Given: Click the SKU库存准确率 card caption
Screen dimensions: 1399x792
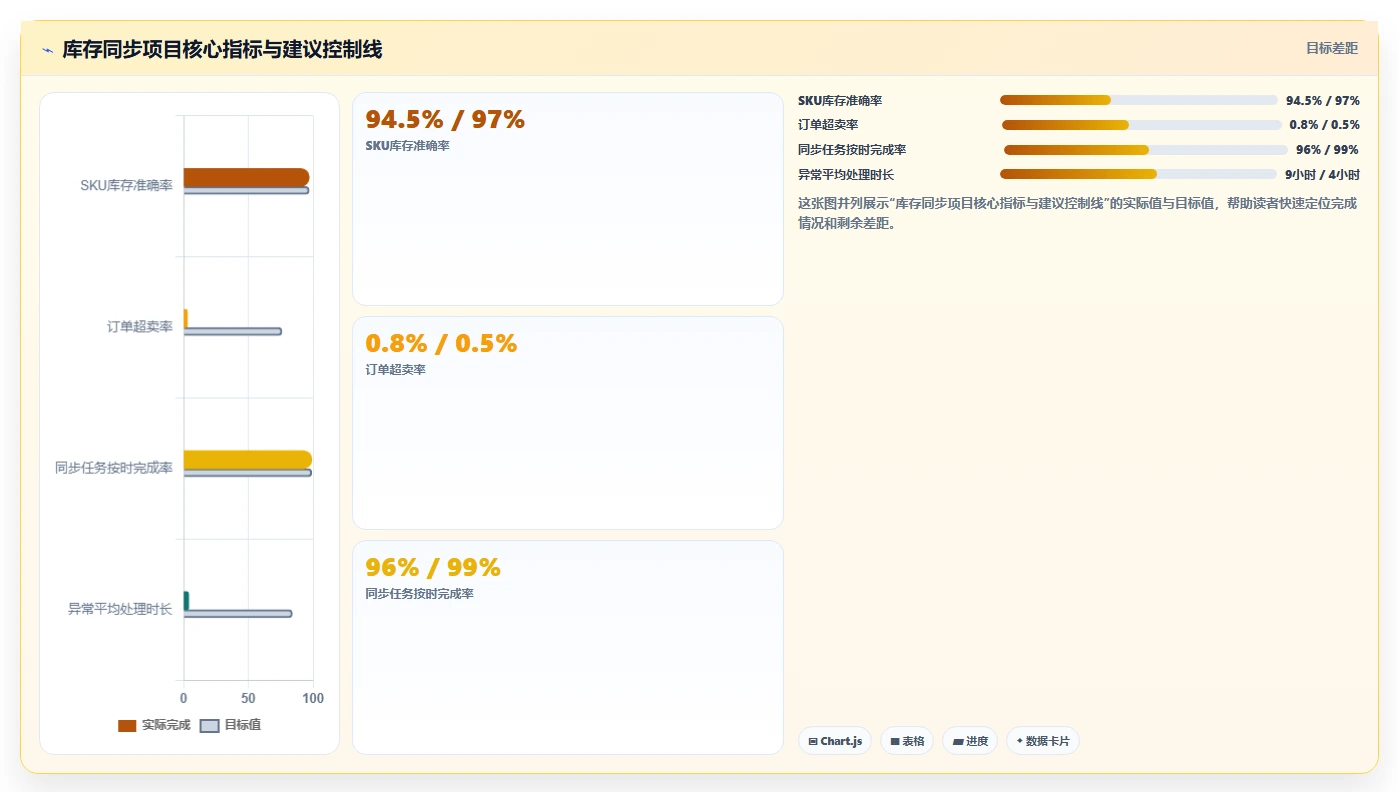Looking at the screenshot, I should pos(407,146).
